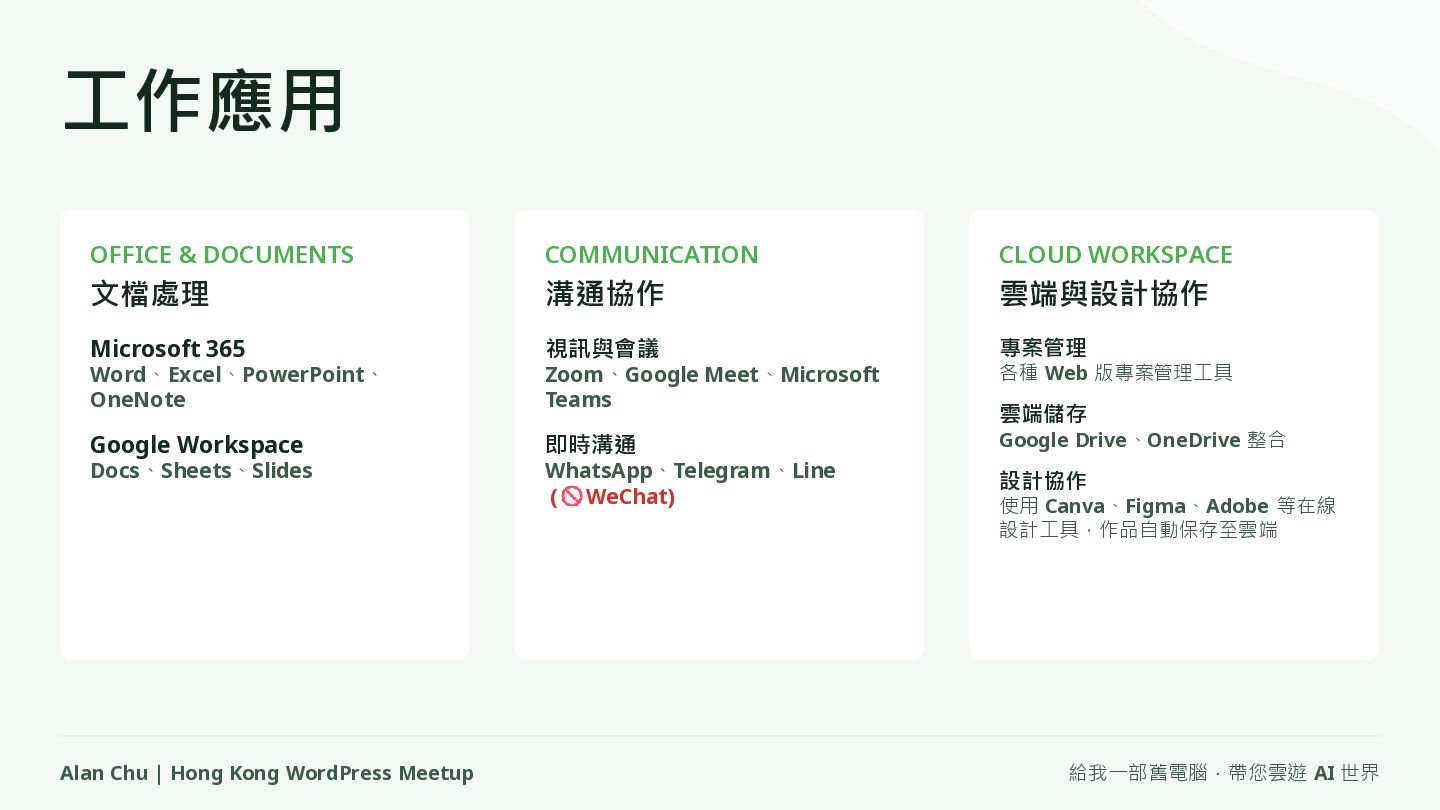Click the 文檔處理 card title
This screenshot has width=1440, height=810.
pos(150,294)
